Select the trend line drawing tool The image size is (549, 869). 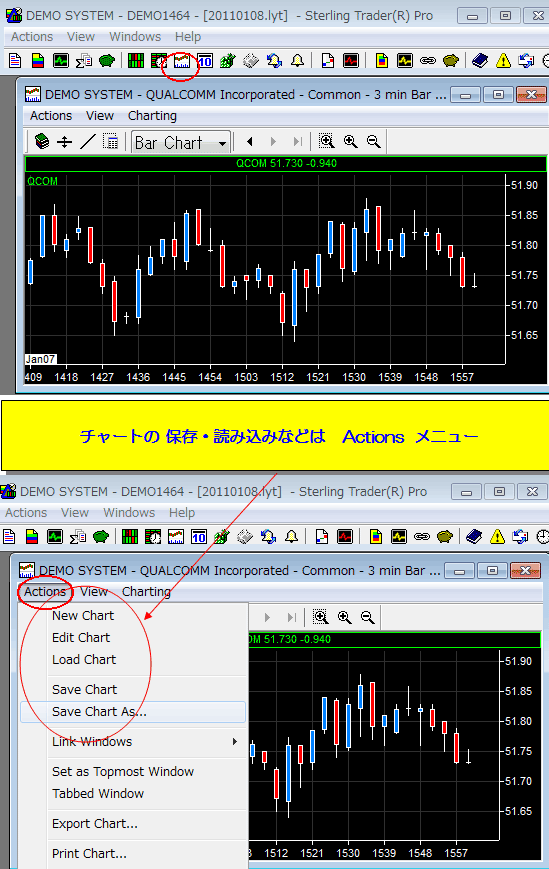(88, 142)
